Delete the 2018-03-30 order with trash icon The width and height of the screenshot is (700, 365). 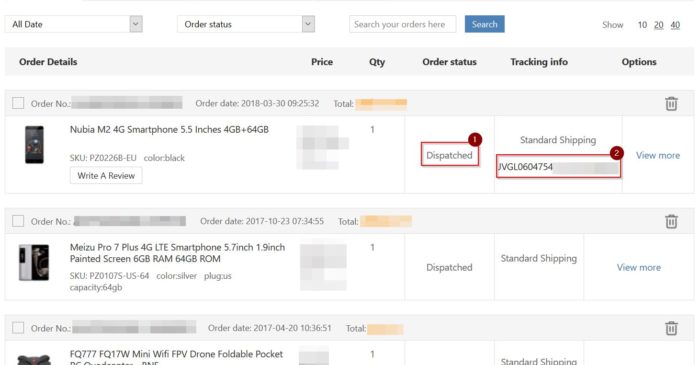(671, 104)
